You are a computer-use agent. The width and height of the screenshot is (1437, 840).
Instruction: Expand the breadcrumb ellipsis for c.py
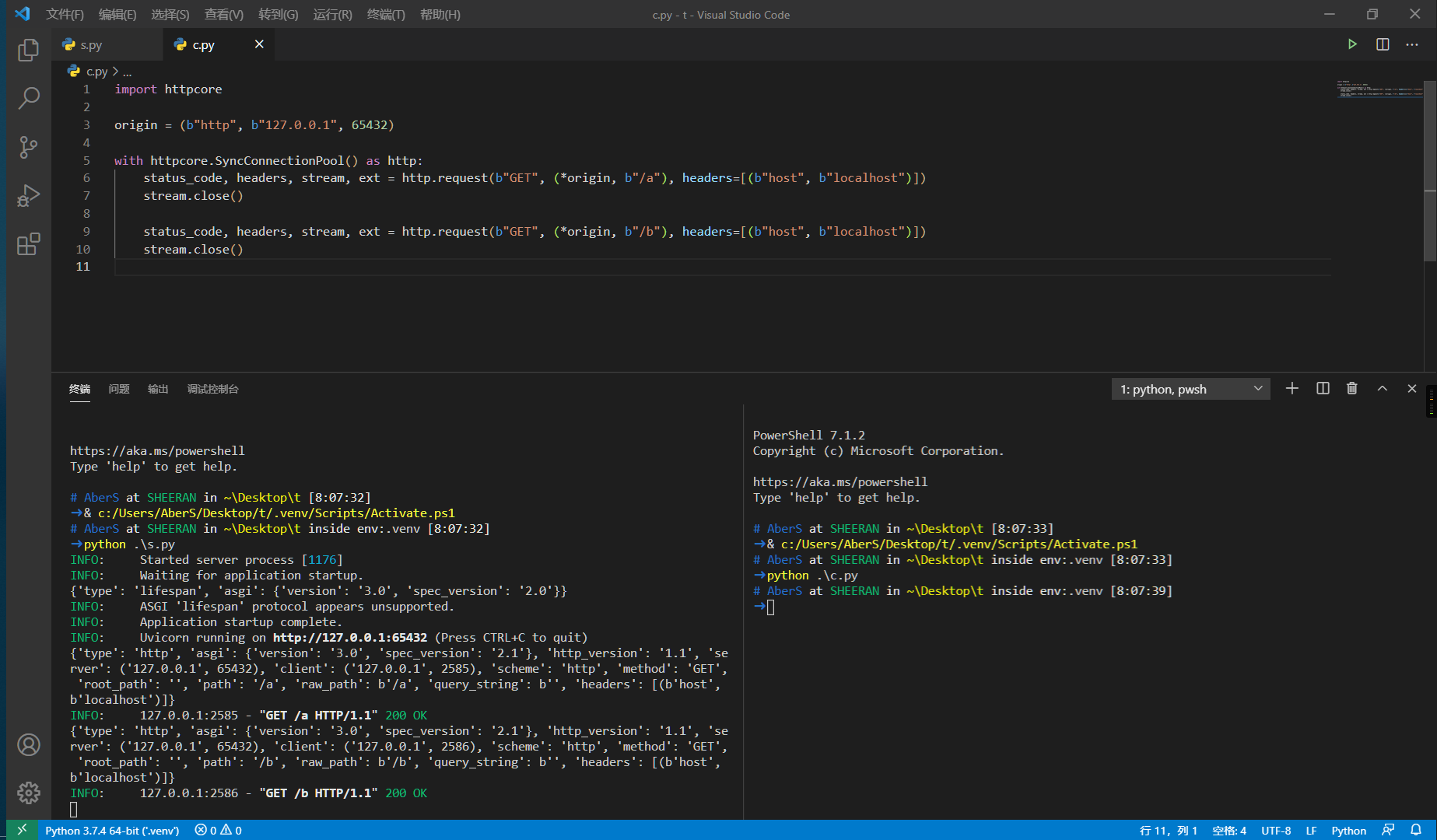[x=127, y=71]
